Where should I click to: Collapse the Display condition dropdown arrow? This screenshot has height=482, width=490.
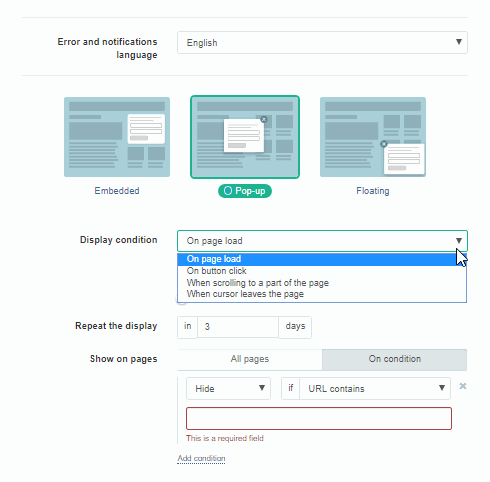tap(459, 241)
